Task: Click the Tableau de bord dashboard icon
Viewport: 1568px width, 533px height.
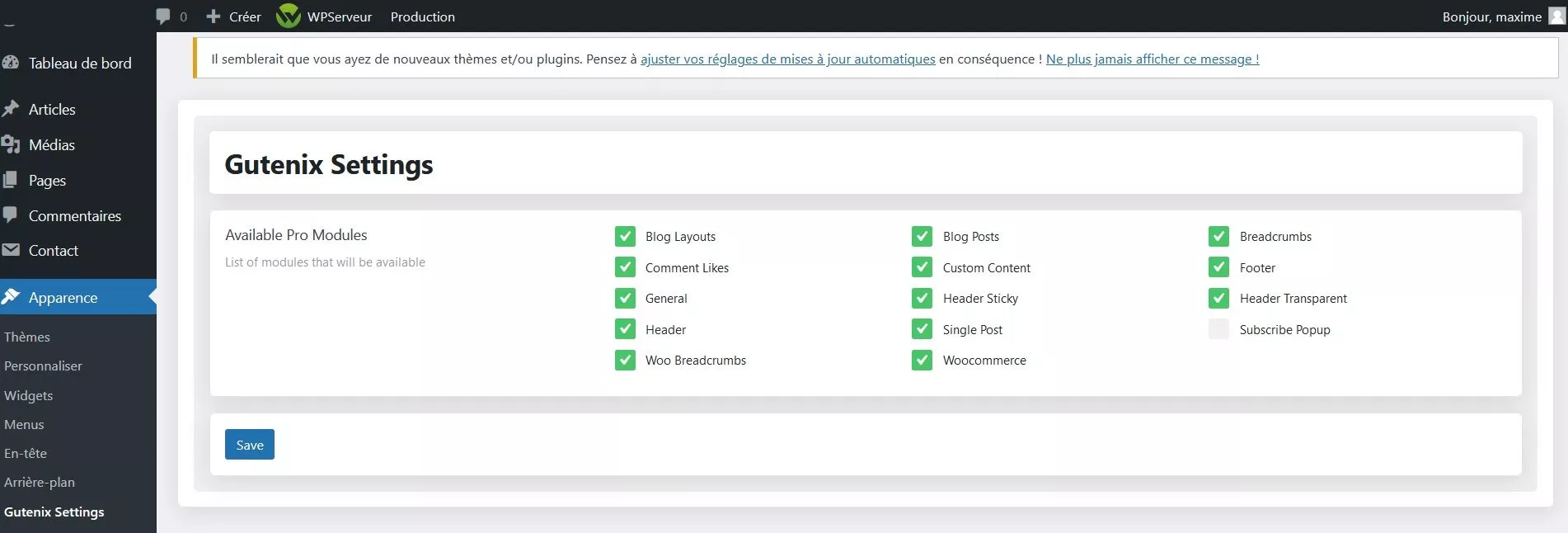Action: [x=10, y=63]
